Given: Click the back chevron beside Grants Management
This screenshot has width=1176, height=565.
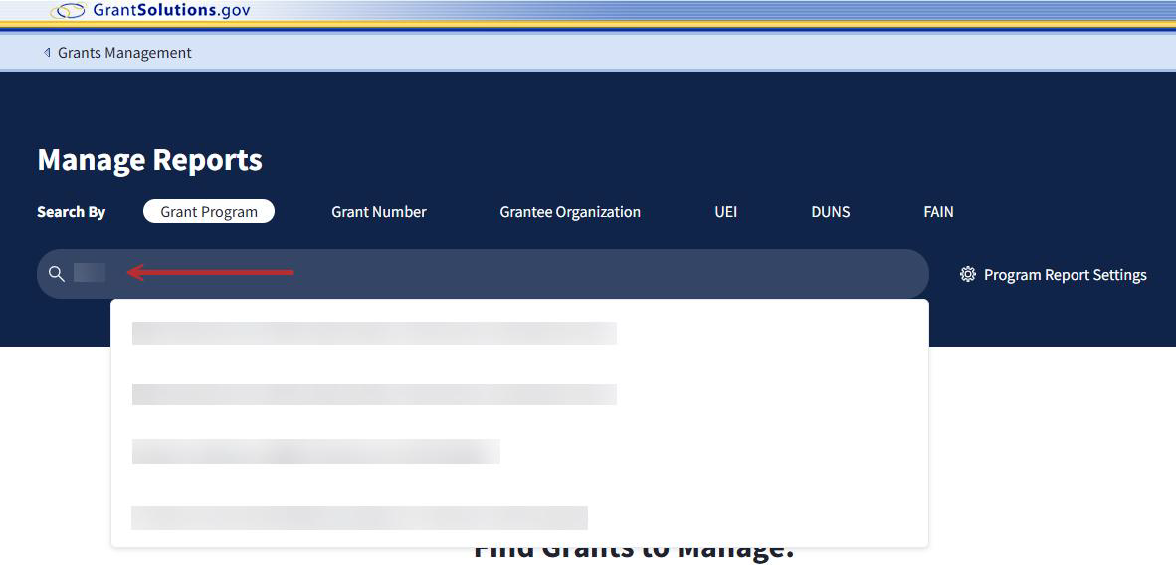Looking at the screenshot, I should pyautogui.click(x=47, y=53).
